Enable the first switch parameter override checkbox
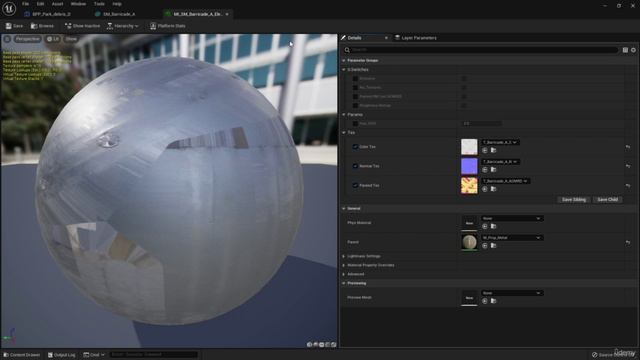640x360 pixels. [x=355, y=78]
